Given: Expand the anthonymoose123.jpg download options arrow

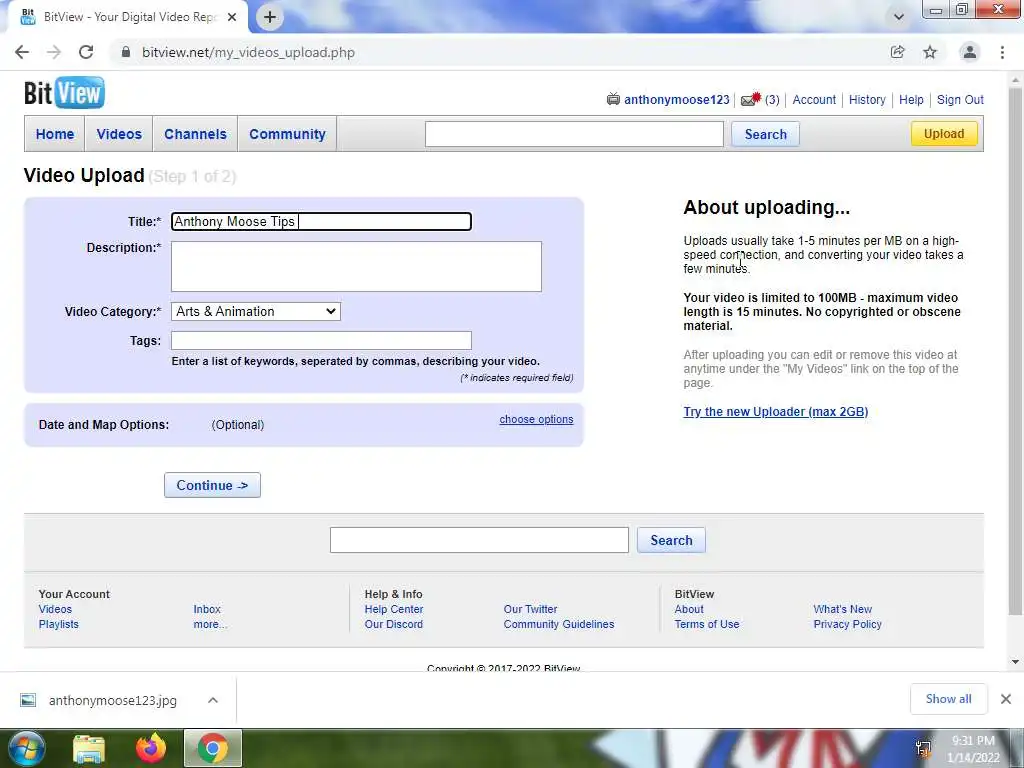Looking at the screenshot, I should 213,700.
